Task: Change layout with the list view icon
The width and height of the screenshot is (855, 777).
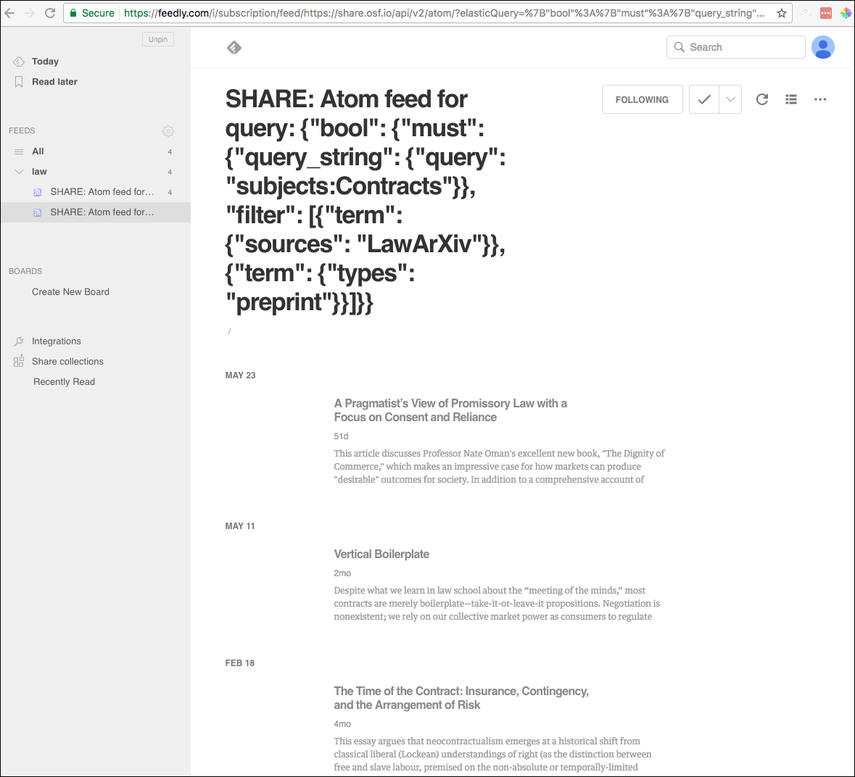Action: pos(791,99)
